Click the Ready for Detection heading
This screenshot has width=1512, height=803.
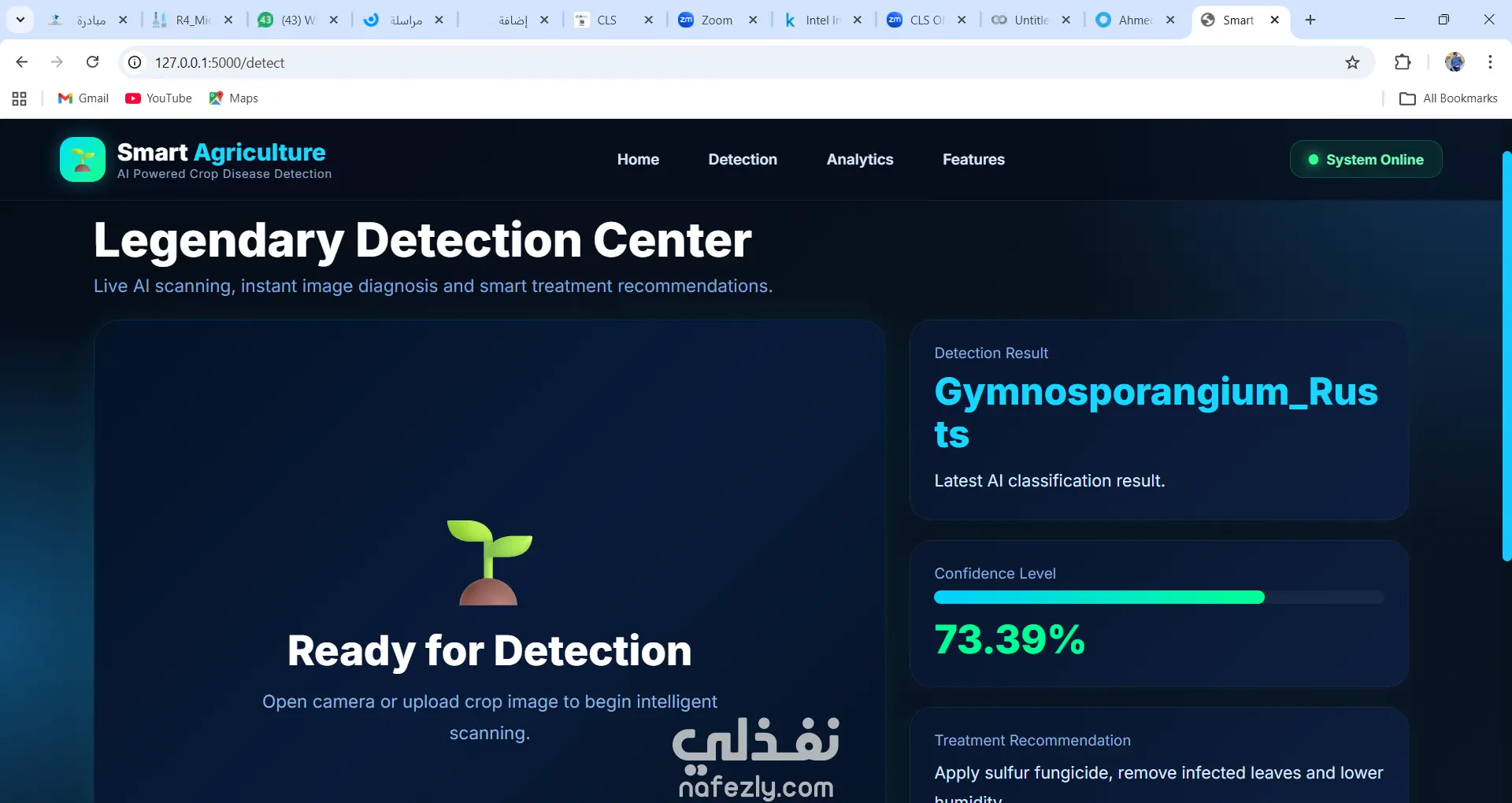[x=489, y=650]
